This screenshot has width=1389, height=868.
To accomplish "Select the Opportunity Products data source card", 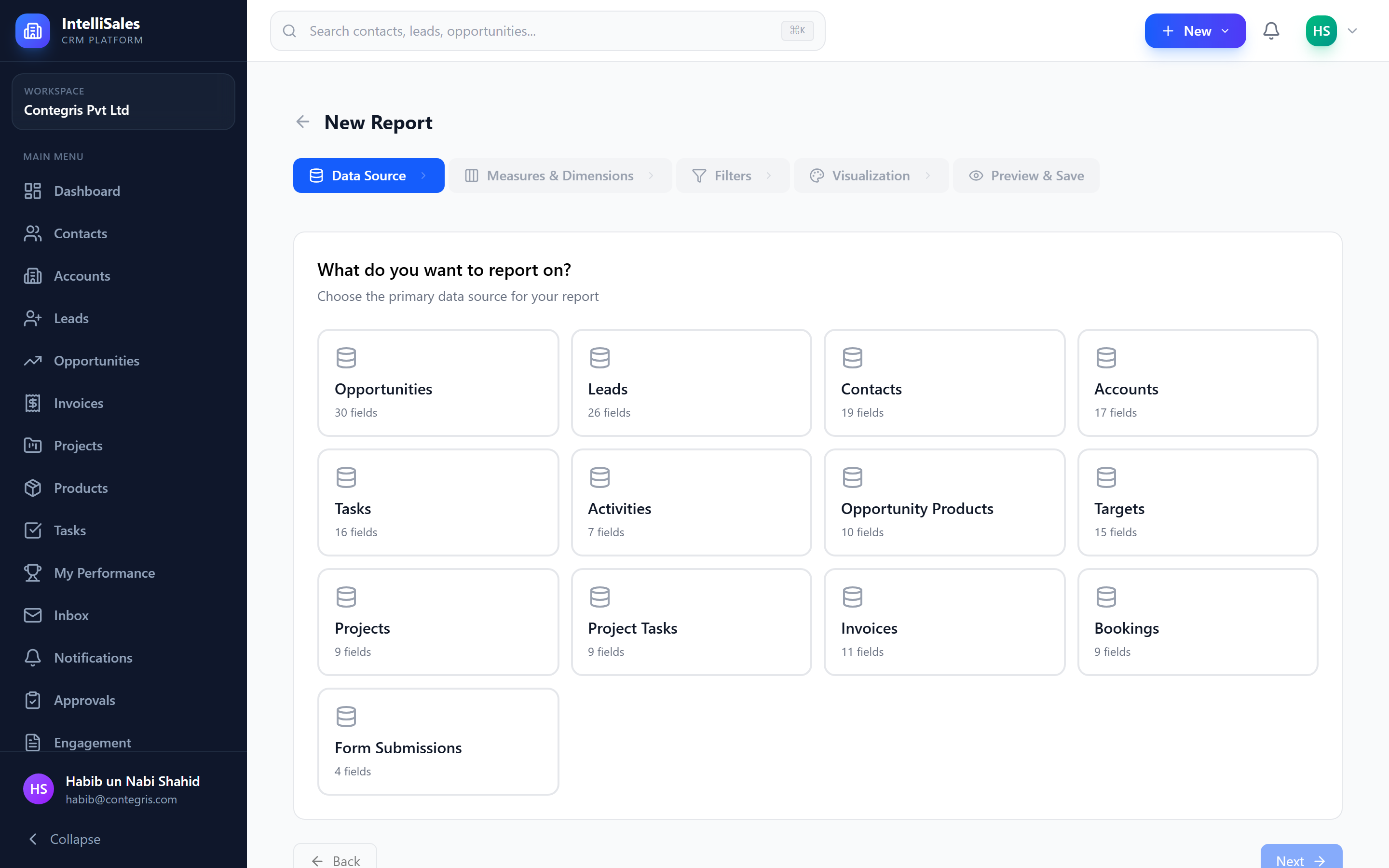I will tap(944, 502).
